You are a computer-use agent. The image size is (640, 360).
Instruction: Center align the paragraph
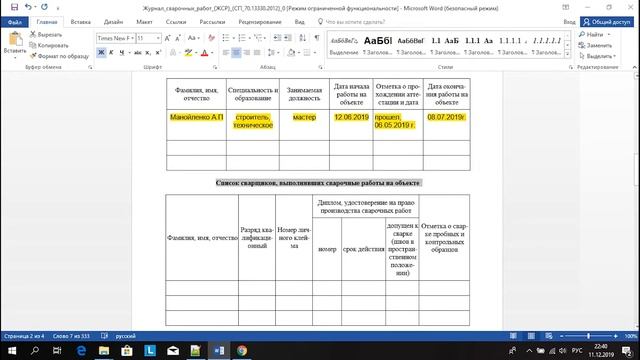pyautogui.click(x=236, y=53)
